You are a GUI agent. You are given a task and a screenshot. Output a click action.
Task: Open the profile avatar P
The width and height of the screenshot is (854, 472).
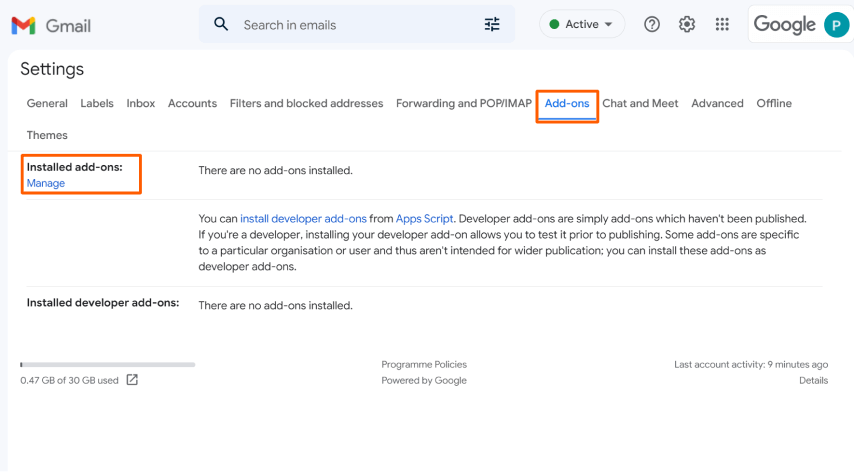pyautogui.click(x=837, y=25)
